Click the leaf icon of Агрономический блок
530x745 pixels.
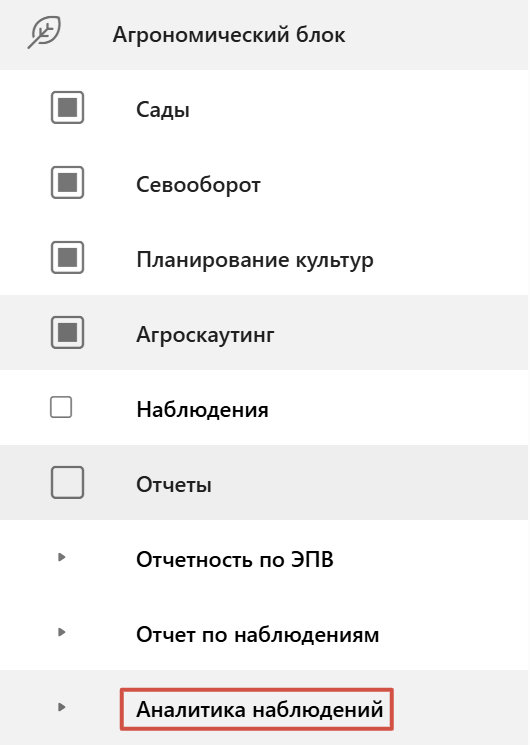(x=44, y=32)
